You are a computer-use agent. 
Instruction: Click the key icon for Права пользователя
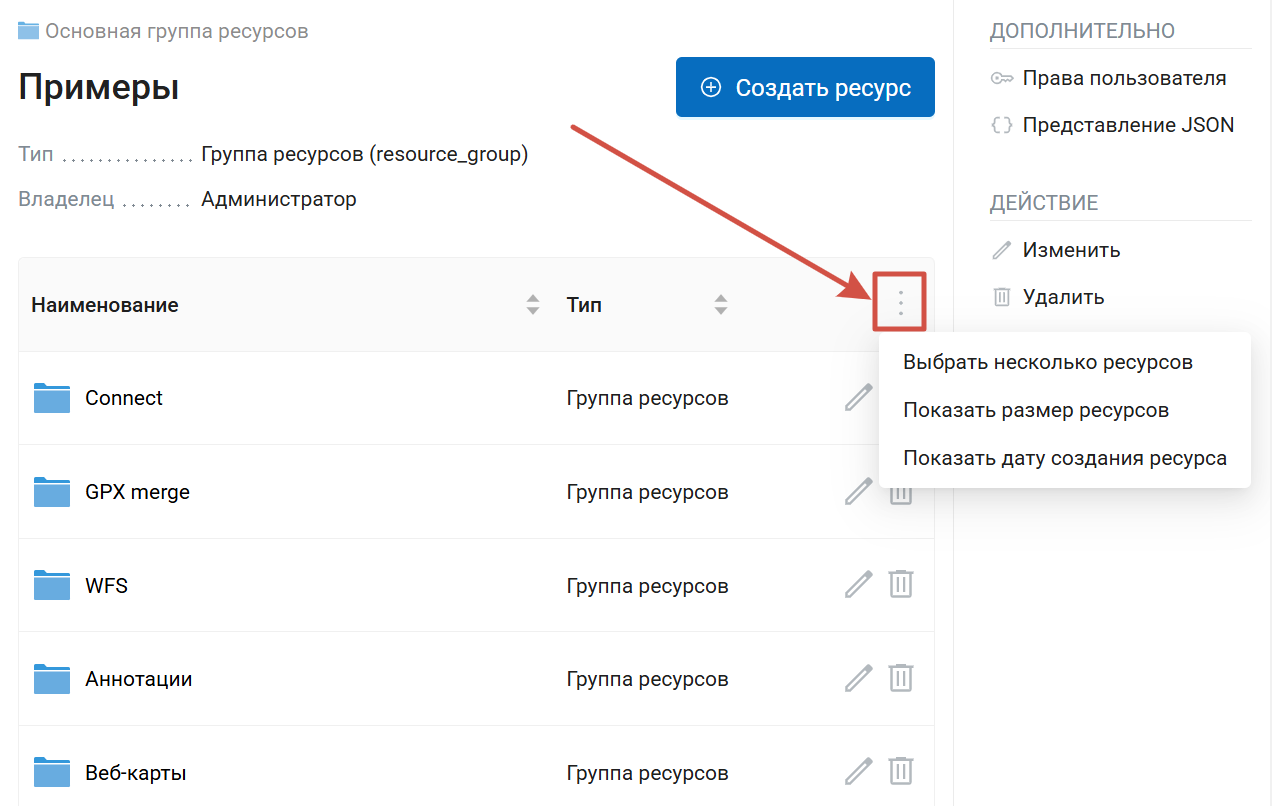(x=1001, y=79)
